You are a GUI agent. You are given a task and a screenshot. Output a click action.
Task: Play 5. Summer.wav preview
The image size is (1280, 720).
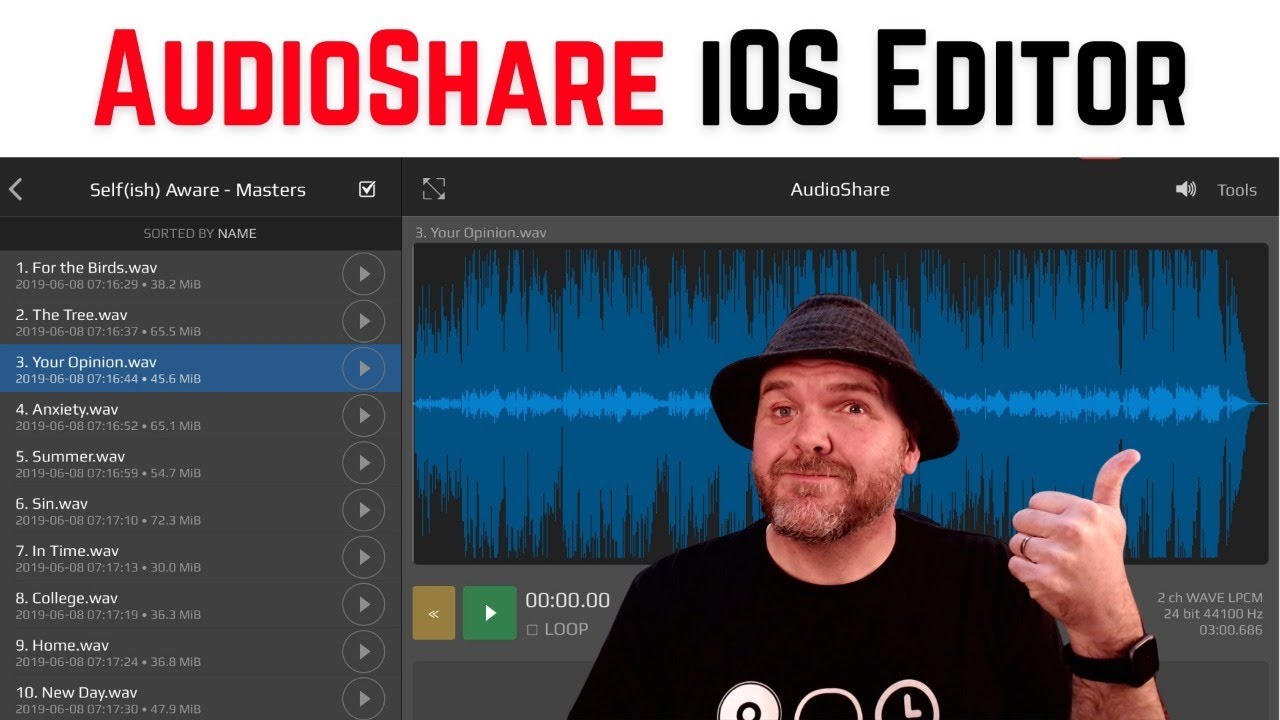pos(363,463)
